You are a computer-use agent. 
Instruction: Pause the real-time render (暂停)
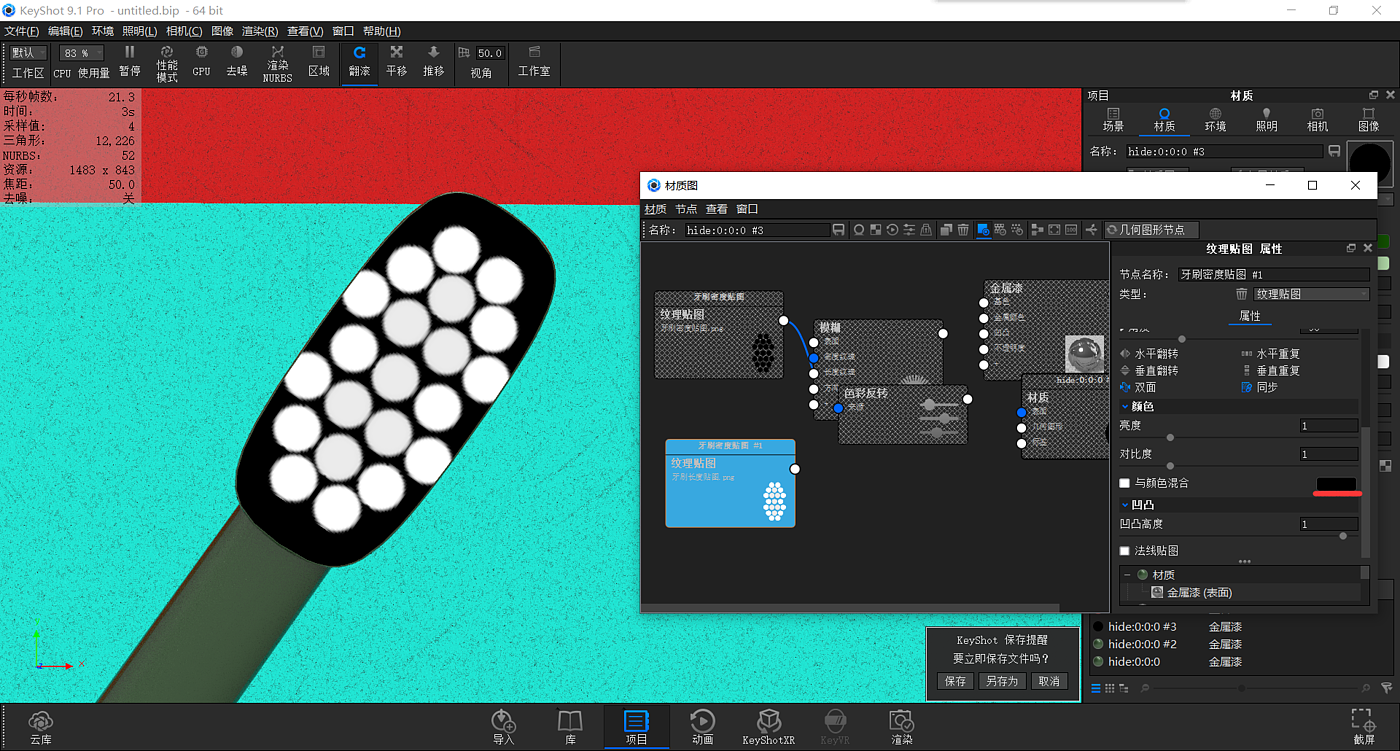coord(129,61)
